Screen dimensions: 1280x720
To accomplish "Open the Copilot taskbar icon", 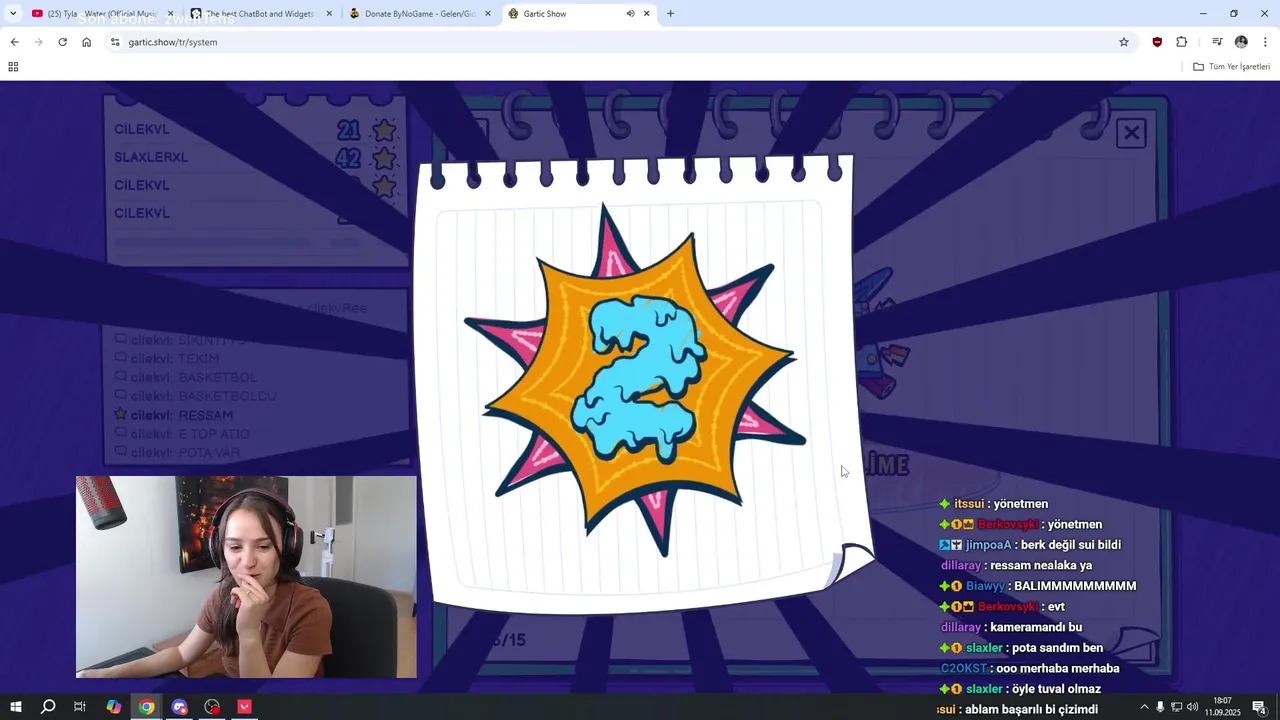I will (x=114, y=707).
